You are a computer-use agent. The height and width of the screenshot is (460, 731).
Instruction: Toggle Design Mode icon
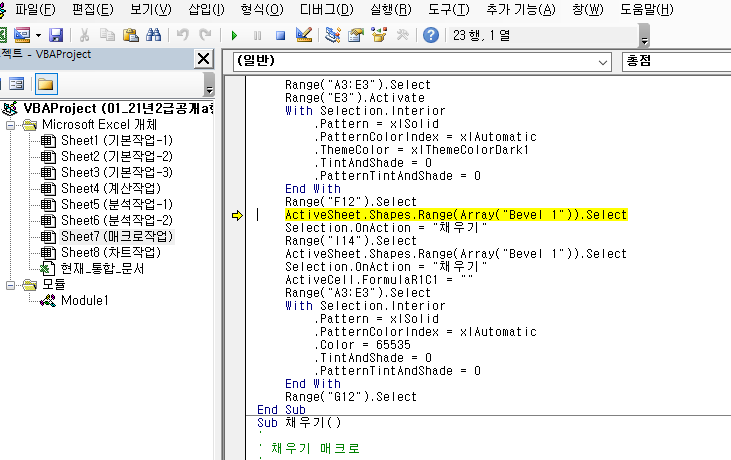pyautogui.click(x=303, y=35)
